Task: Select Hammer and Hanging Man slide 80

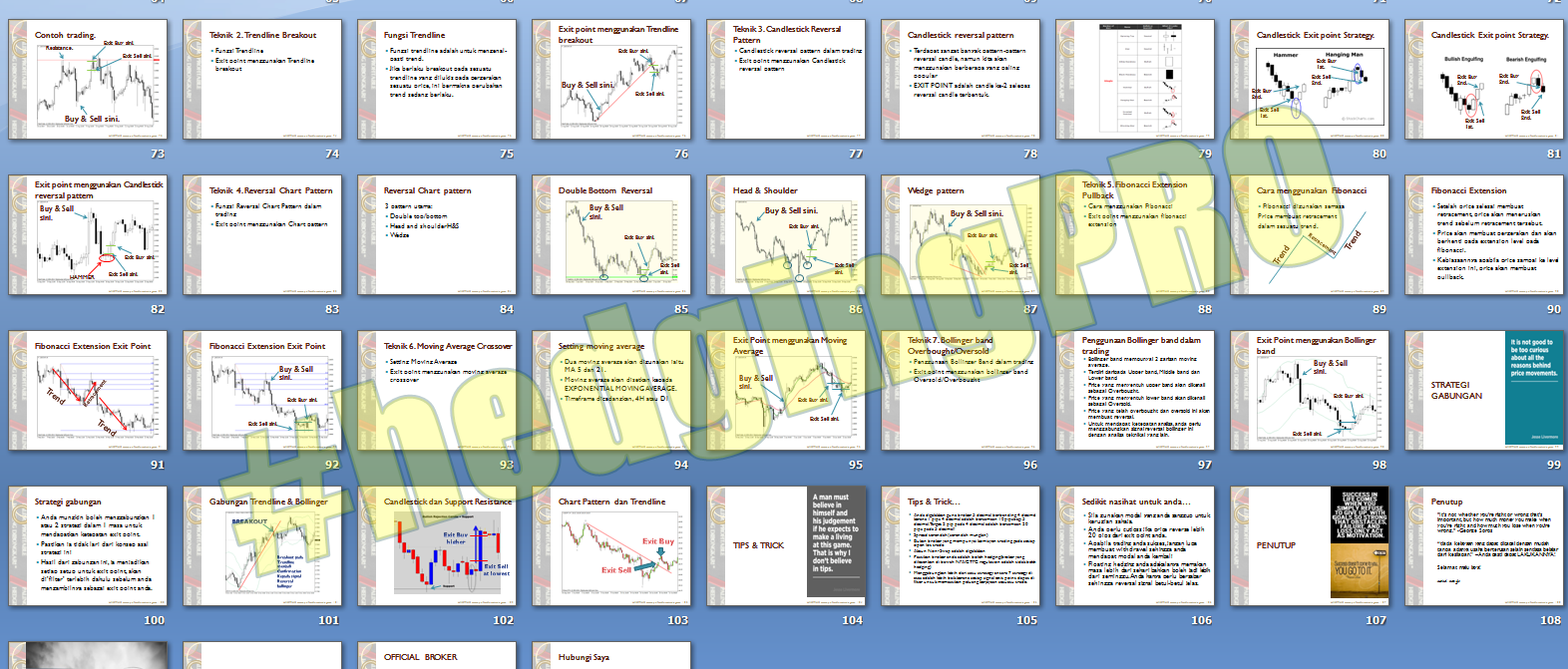Action: 1310,80
